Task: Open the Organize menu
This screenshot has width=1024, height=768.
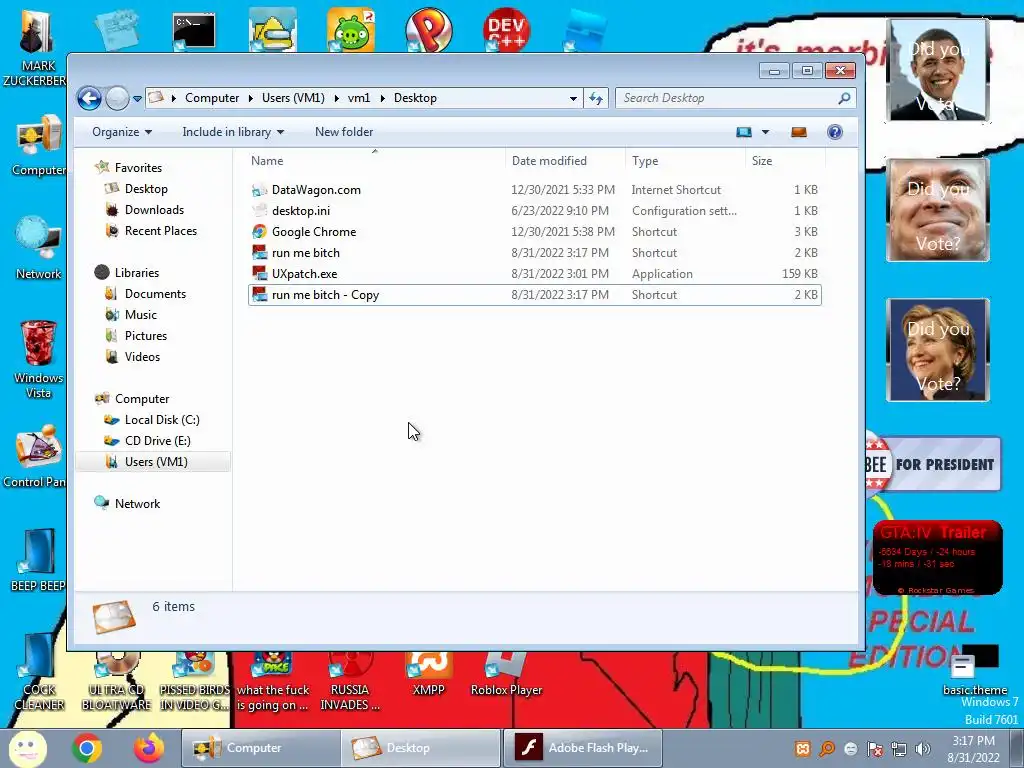Action: coord(121,132)
